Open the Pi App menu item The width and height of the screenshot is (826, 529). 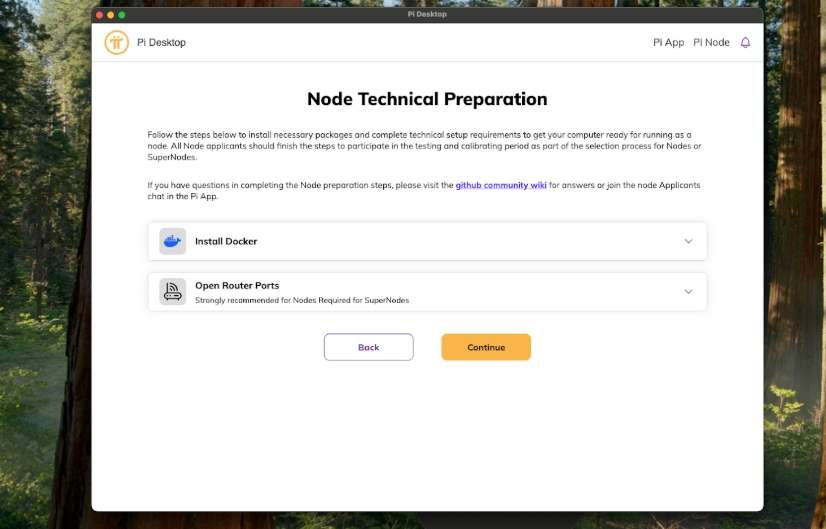click(668, 43)
